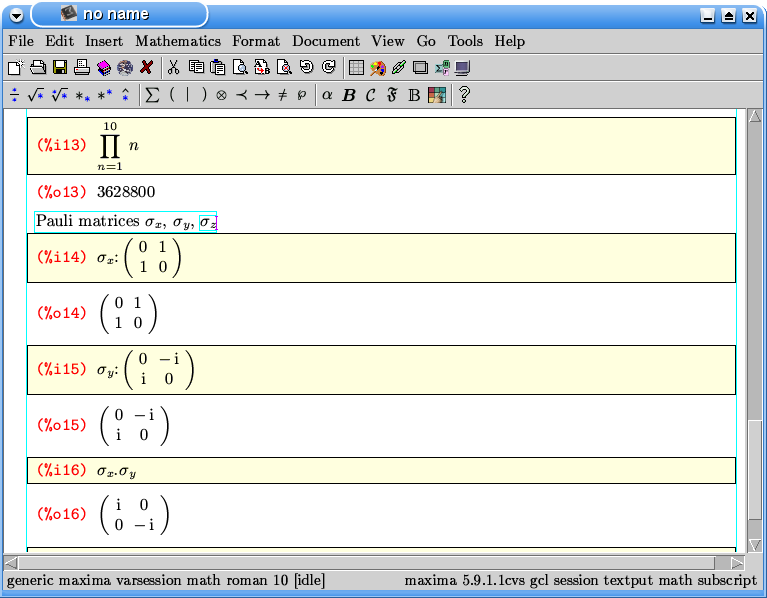Open the View menu
Screen dimensions: 767x598
point(388,41)
